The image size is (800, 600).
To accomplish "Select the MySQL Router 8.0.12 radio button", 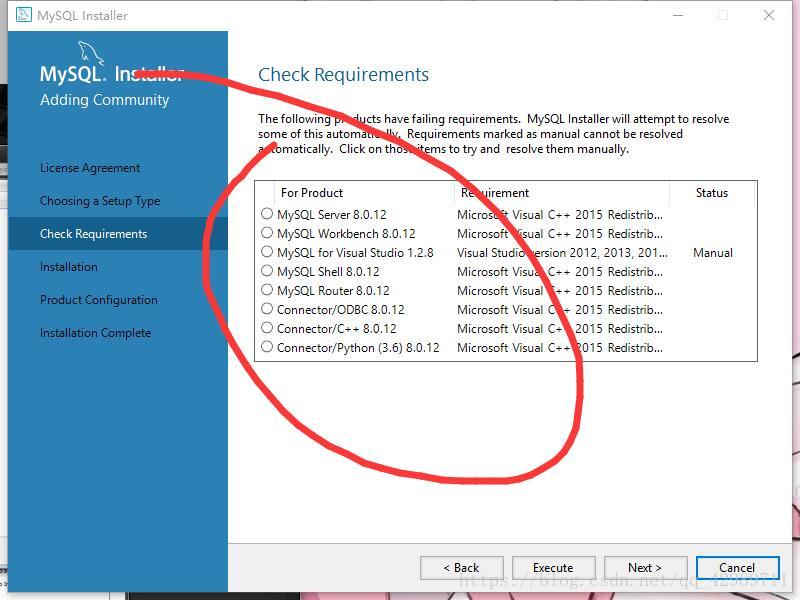I will (267, 290).
